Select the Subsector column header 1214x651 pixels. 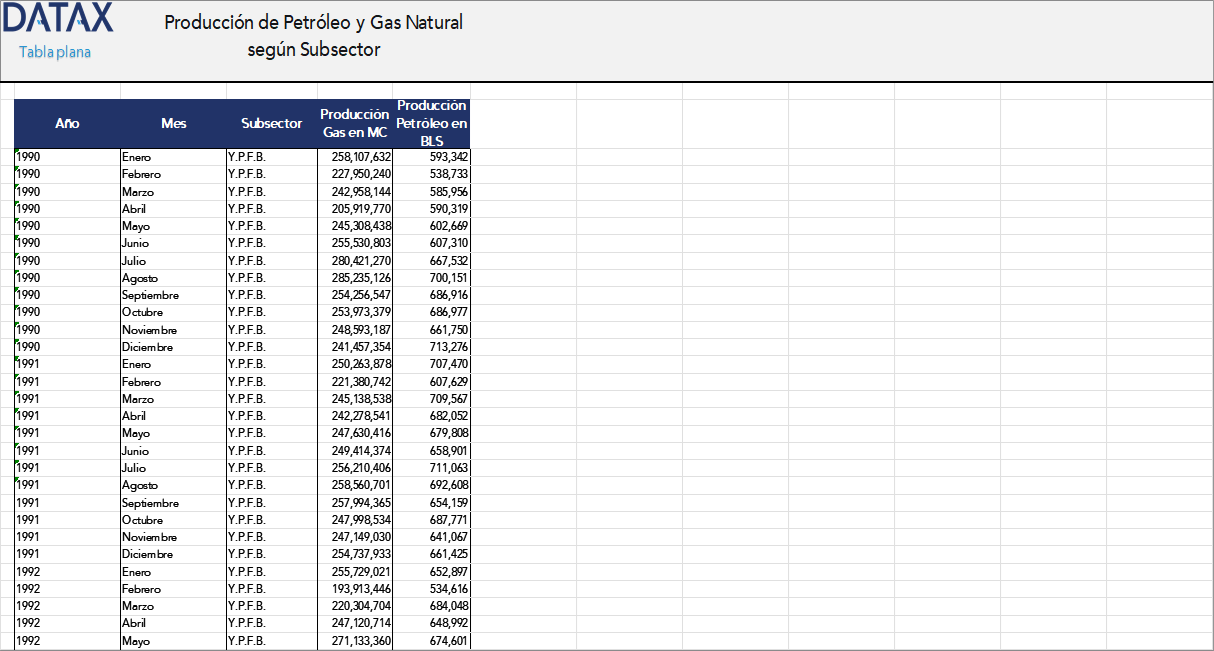tap(271, 123)
